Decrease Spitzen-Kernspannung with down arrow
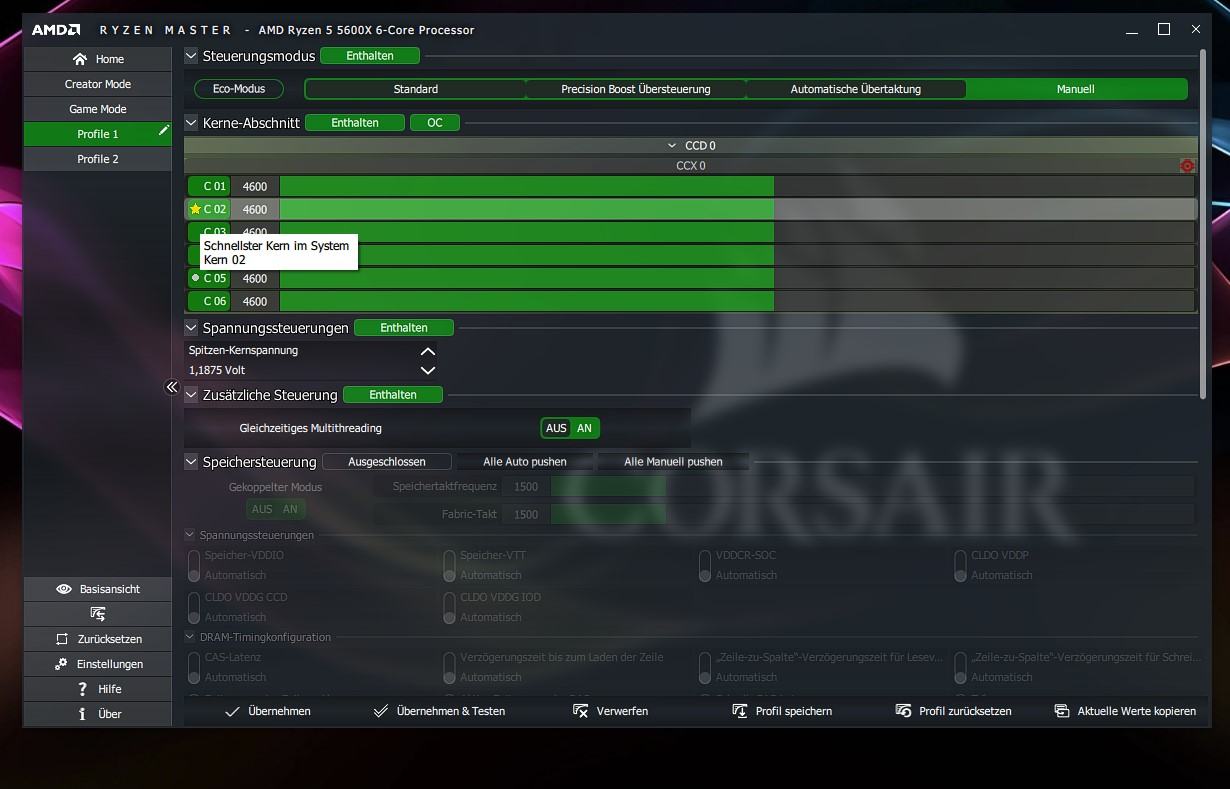Image resolution: width=1230 pixels, height=789 pixels. point(428,370)
